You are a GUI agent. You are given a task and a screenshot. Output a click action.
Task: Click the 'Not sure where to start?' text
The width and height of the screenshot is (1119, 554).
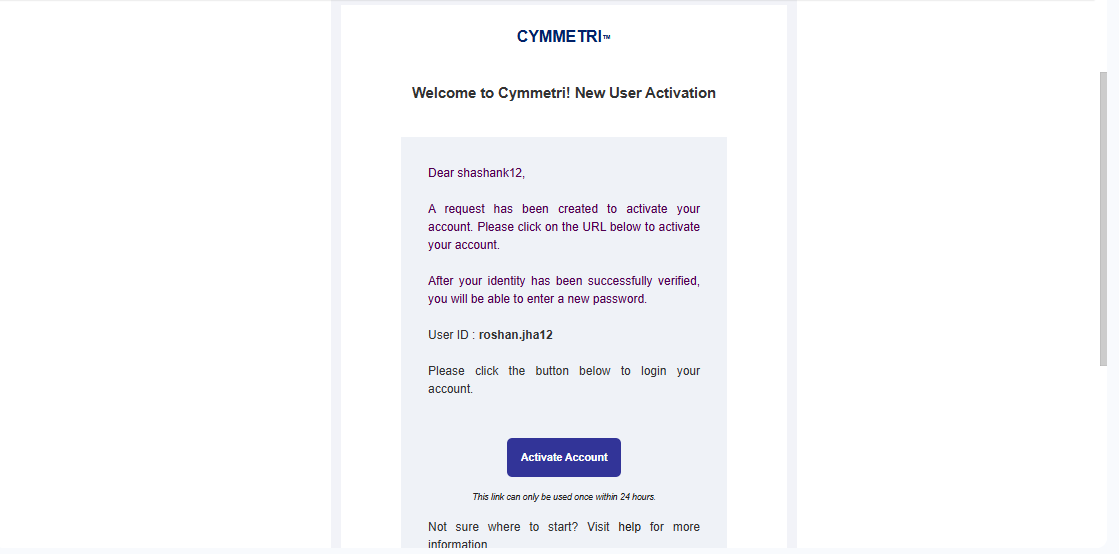503,527
